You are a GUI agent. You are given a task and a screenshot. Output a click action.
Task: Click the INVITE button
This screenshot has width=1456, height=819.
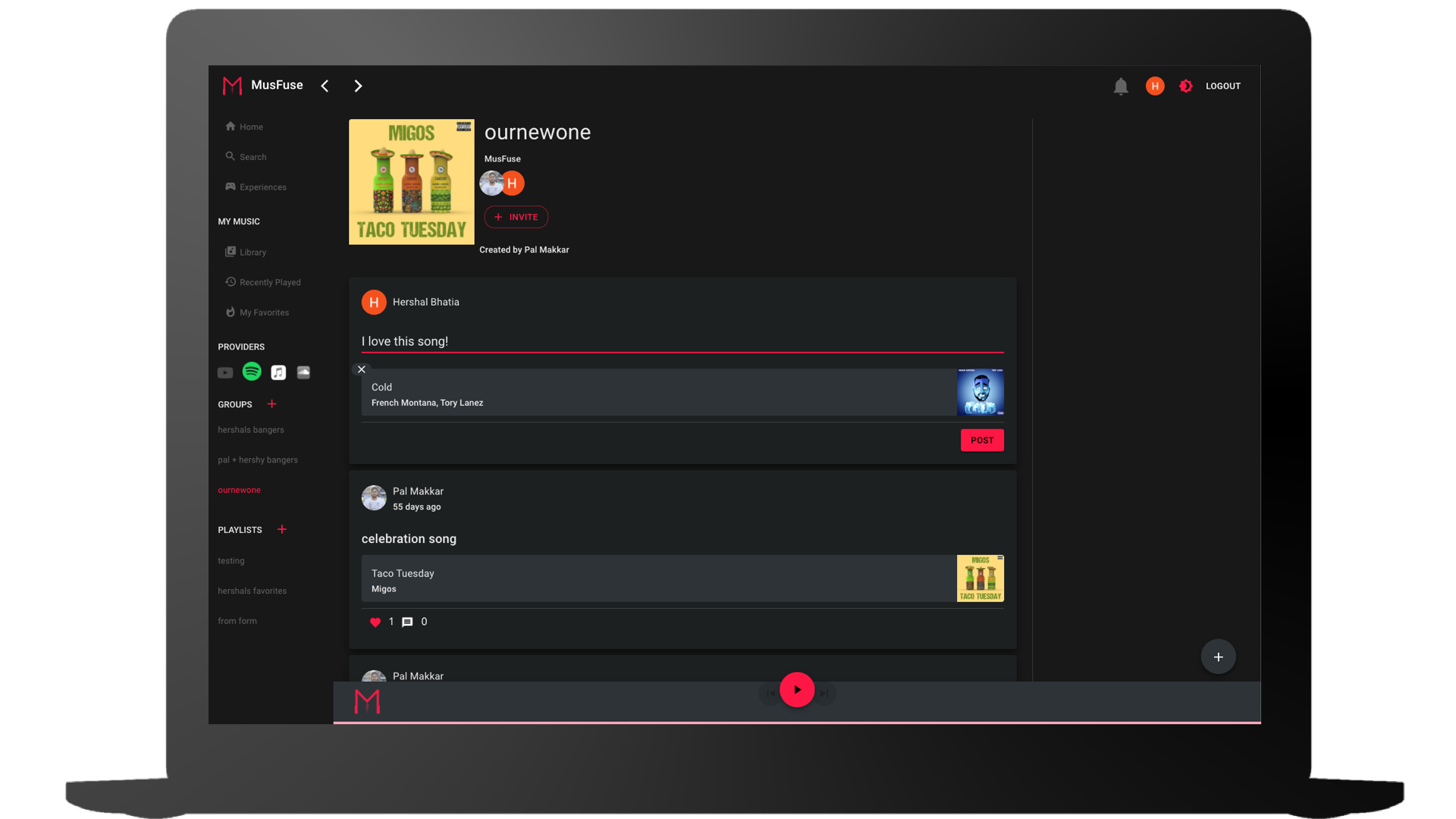[x=516, y=217]
